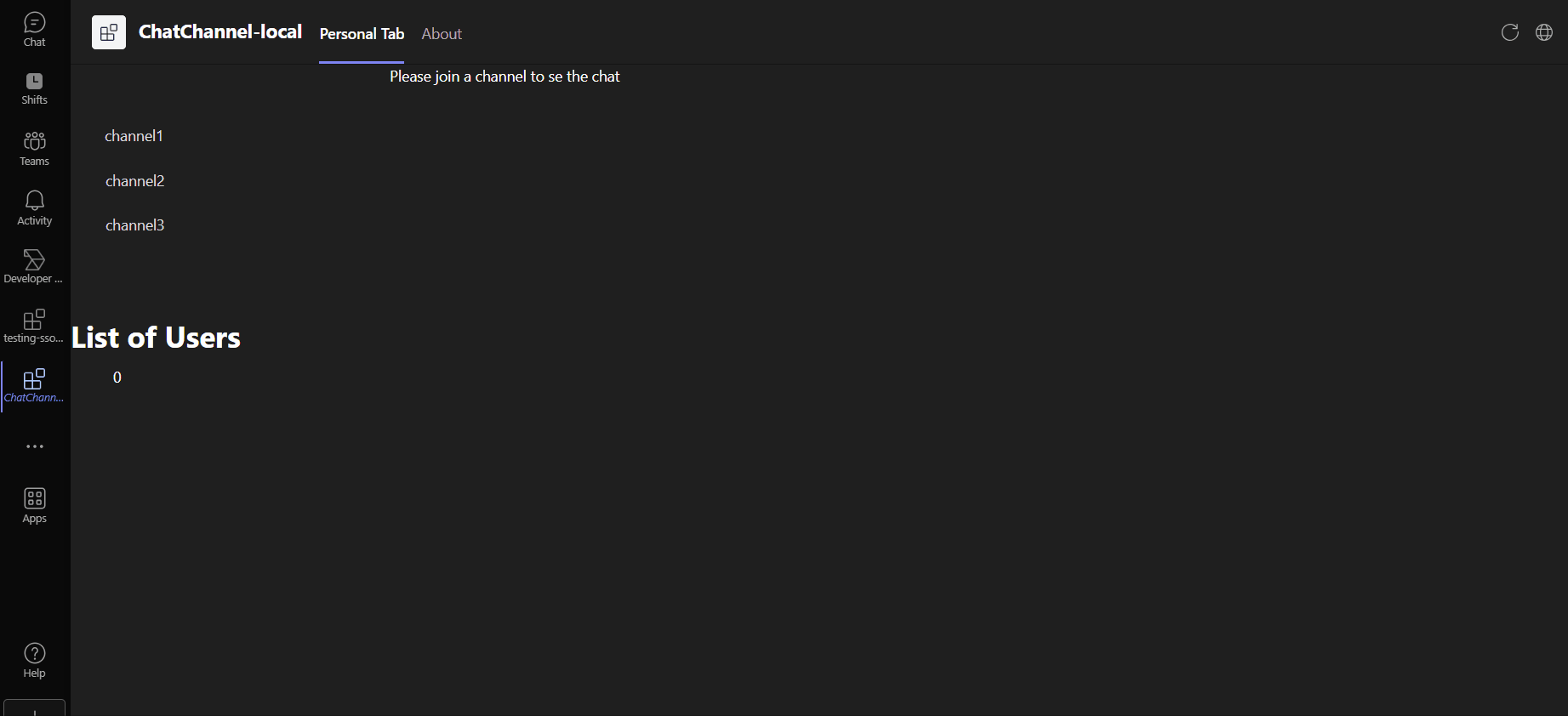Expand the more apps overflow menu
The height and width of the screenshot is (716, 1568).
(34, 446)
